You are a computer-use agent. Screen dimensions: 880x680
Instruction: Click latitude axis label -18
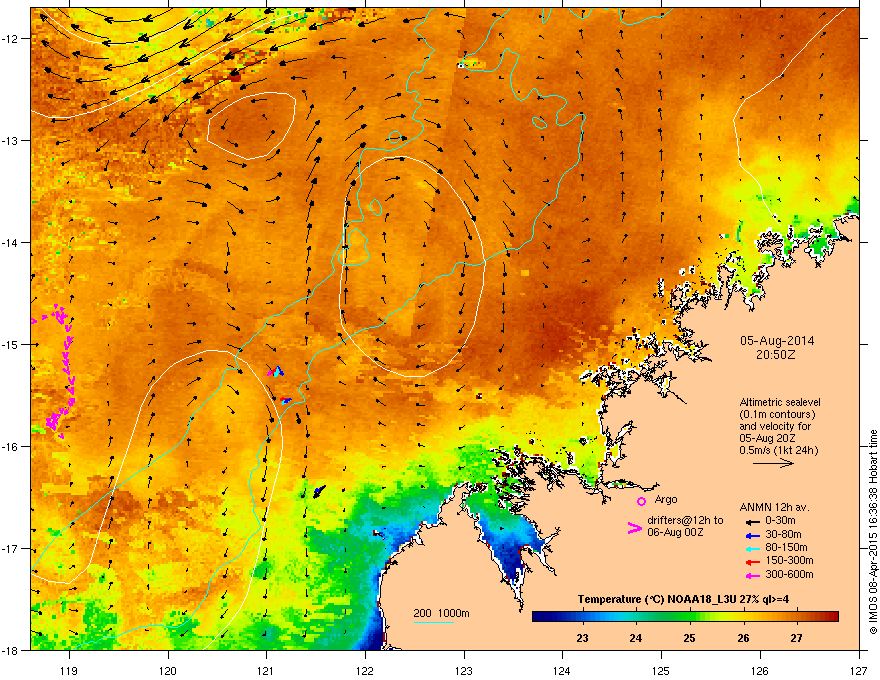(x=11, y=650)
